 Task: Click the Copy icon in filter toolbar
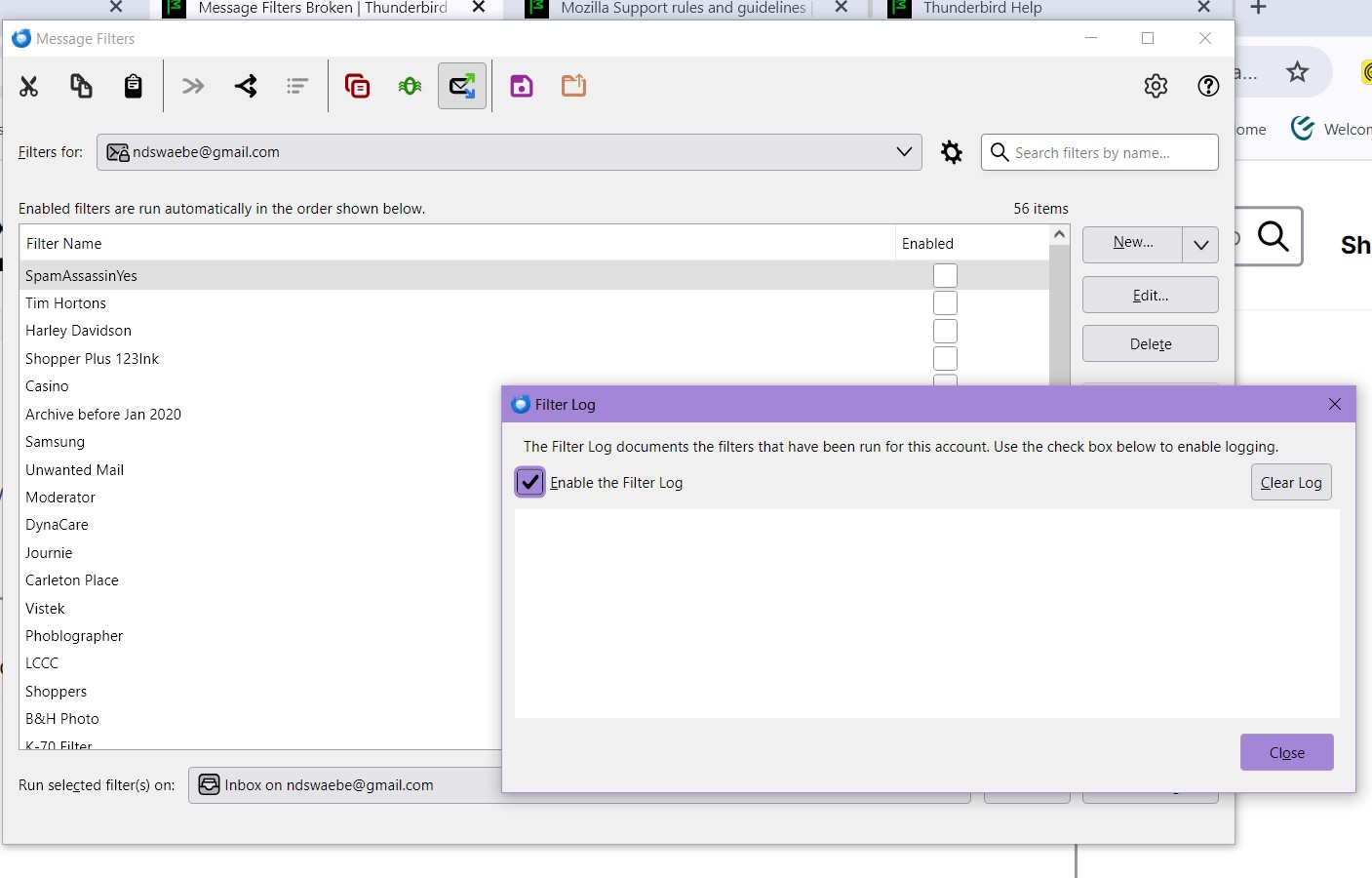point(81,87)
